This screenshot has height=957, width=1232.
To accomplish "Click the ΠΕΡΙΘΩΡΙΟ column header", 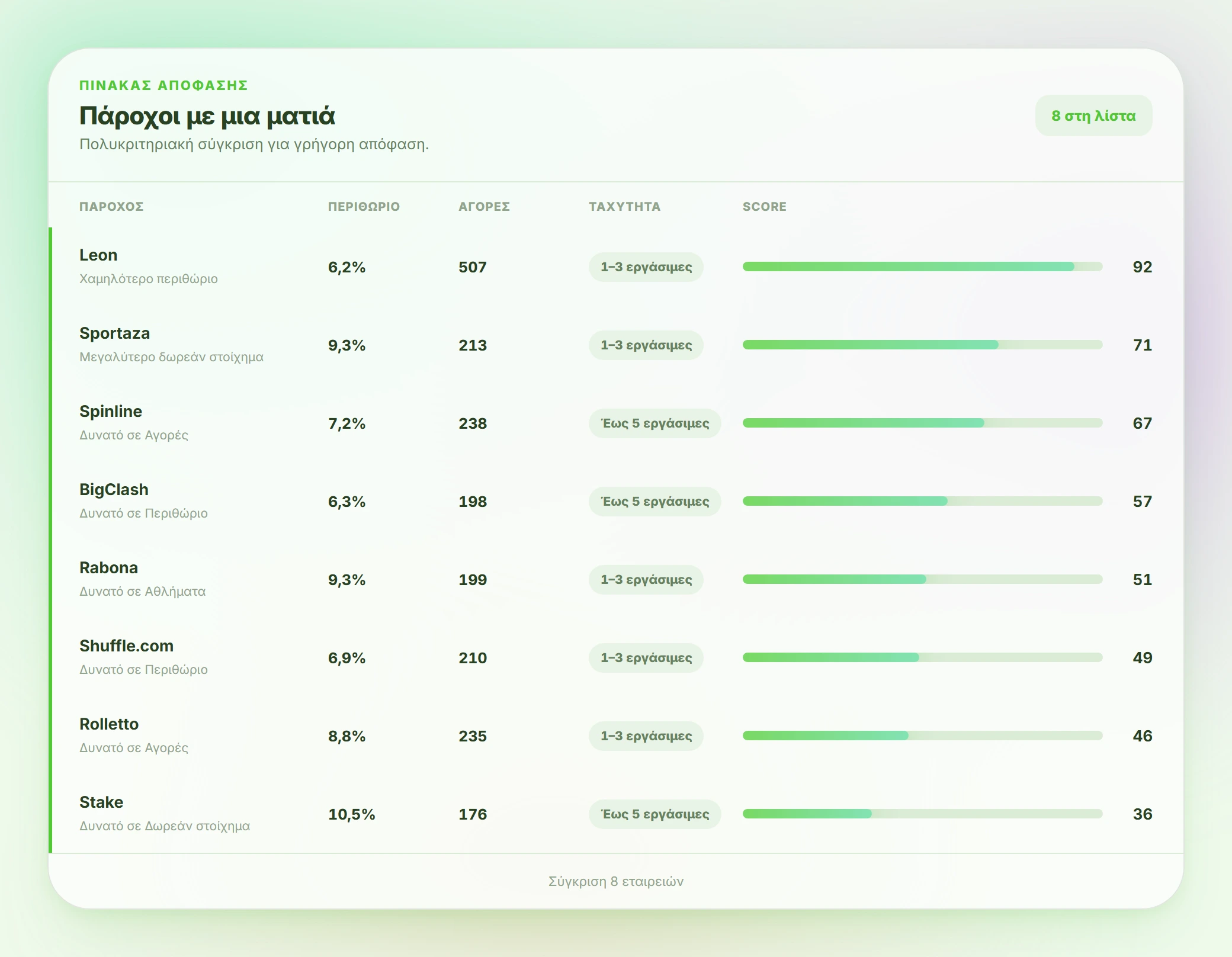I will pos(364,207).
